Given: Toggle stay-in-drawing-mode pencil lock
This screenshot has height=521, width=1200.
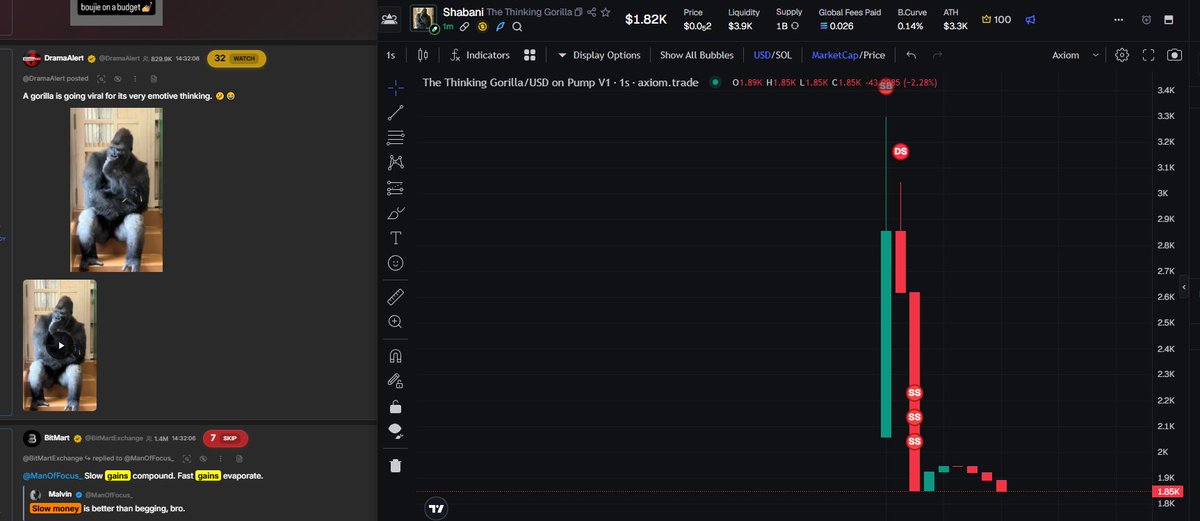Looking at the screenshot, I should [395, 380].
